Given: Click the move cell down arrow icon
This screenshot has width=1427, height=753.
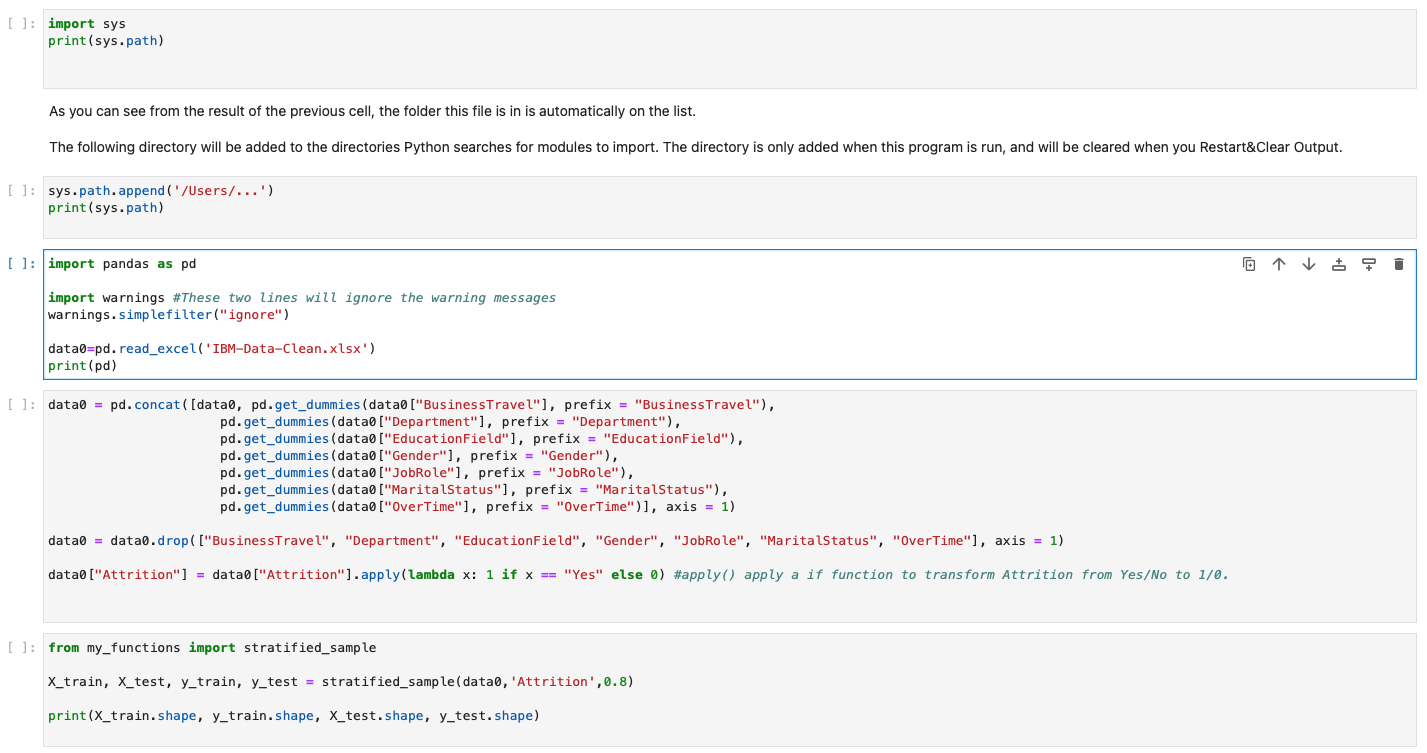Looking at the screenshot, I should [x=1309, y=264].
